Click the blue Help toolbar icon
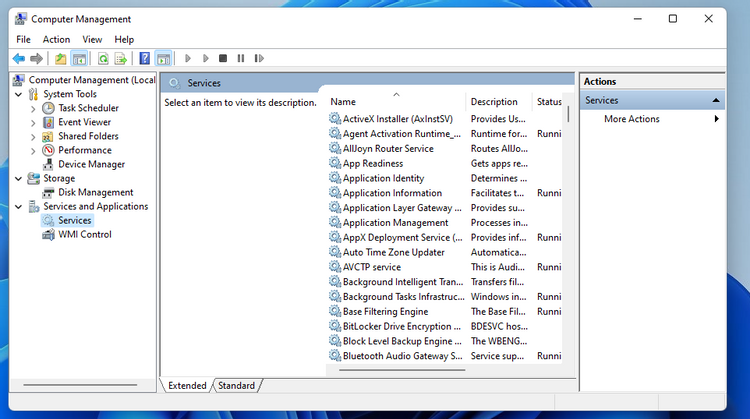Image resolution: width=750 pixels, height=419 pixels. (x=144, y=58)
